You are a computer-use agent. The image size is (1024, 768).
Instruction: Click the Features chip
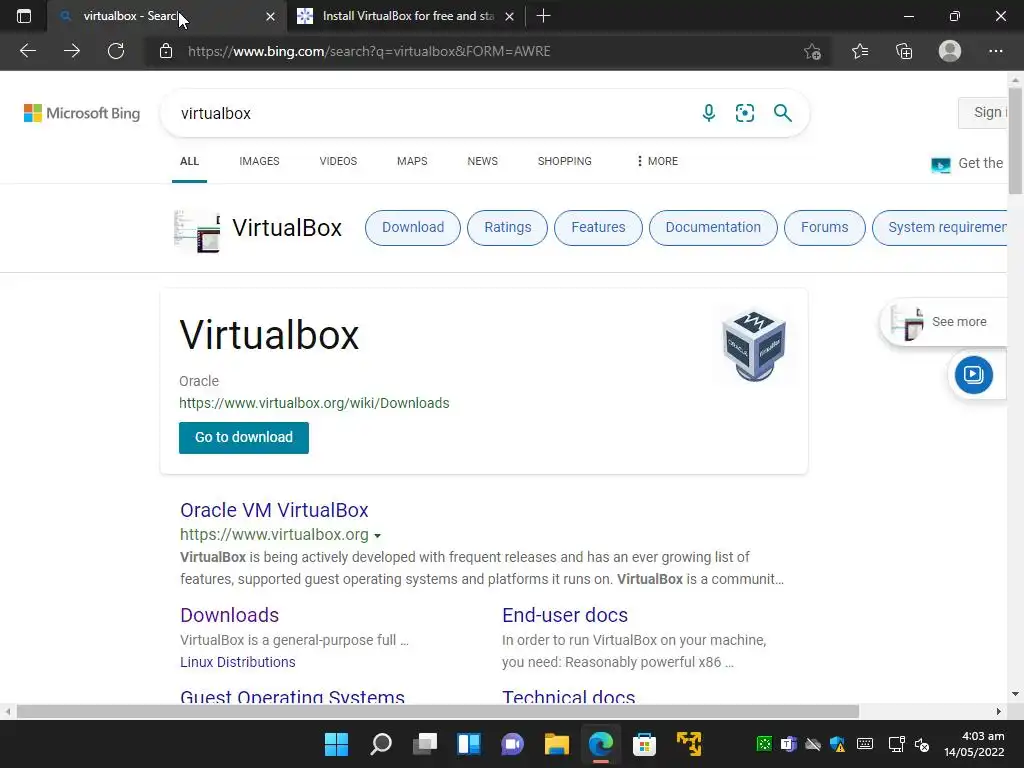click(x=598, y=227)
